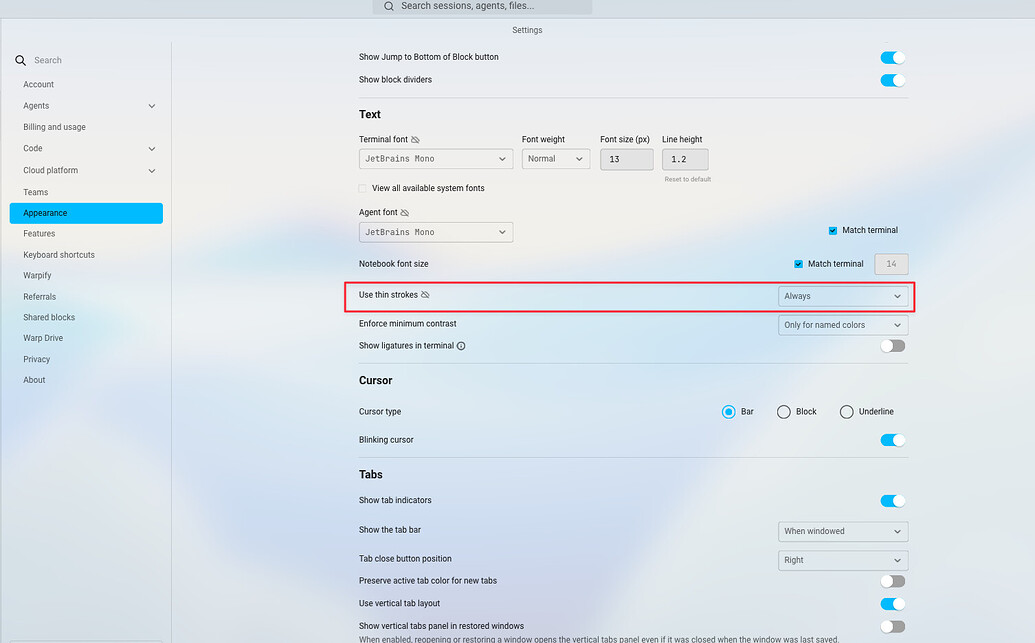Open Warpify settings page

tap(37, 276)
